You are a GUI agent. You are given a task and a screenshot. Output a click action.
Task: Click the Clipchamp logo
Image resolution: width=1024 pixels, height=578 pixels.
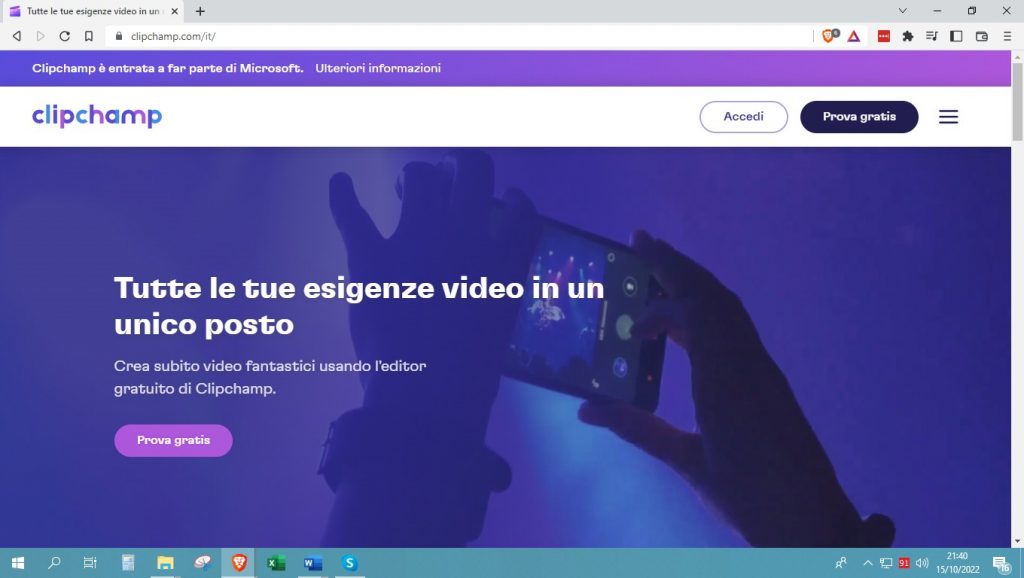(96, 116)
